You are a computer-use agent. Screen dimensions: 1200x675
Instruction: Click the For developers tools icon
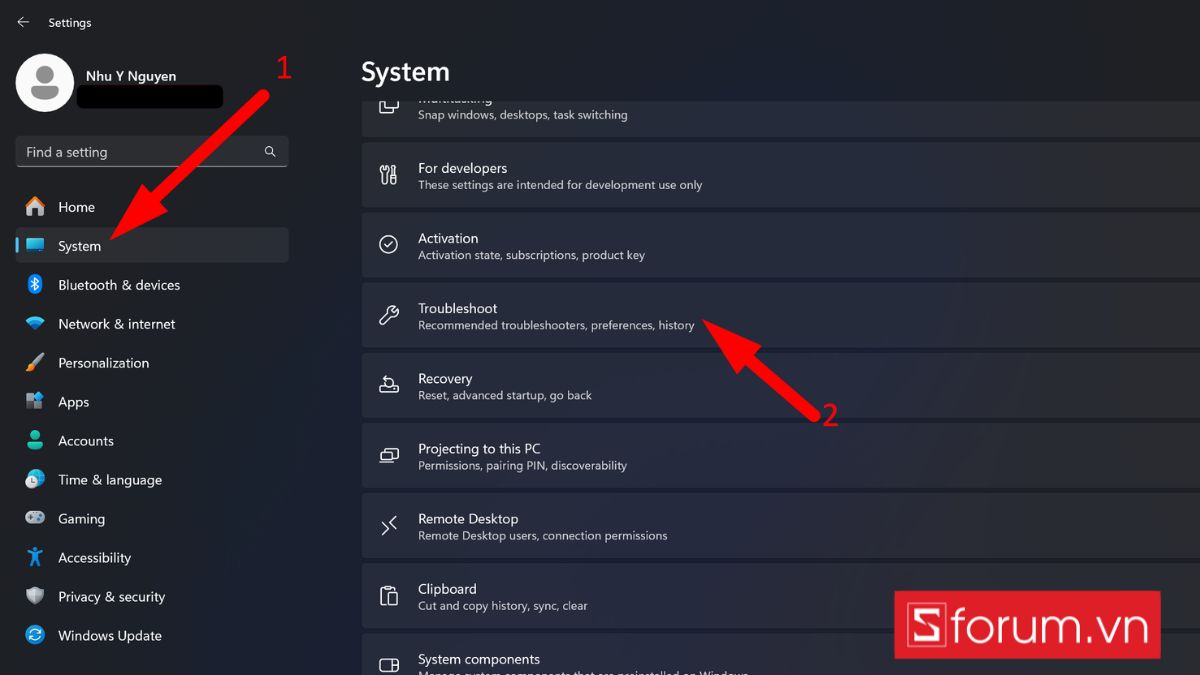click(389, 175)
